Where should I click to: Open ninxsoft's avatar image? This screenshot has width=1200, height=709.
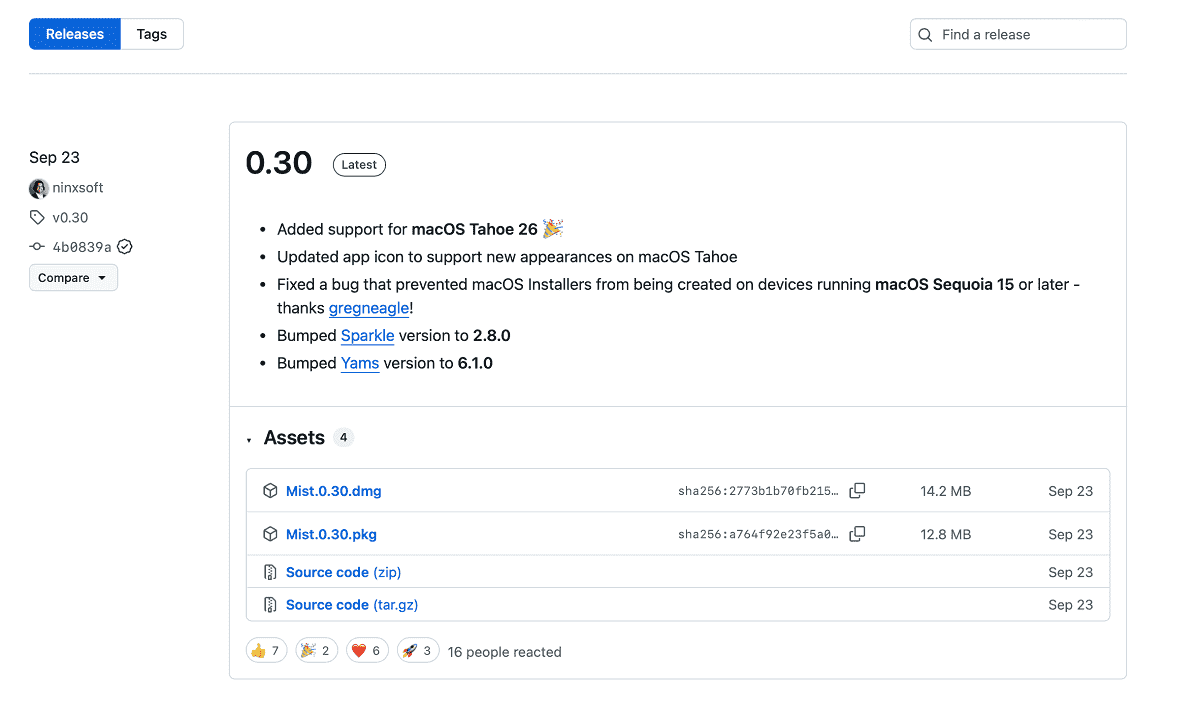pos(39,188)
